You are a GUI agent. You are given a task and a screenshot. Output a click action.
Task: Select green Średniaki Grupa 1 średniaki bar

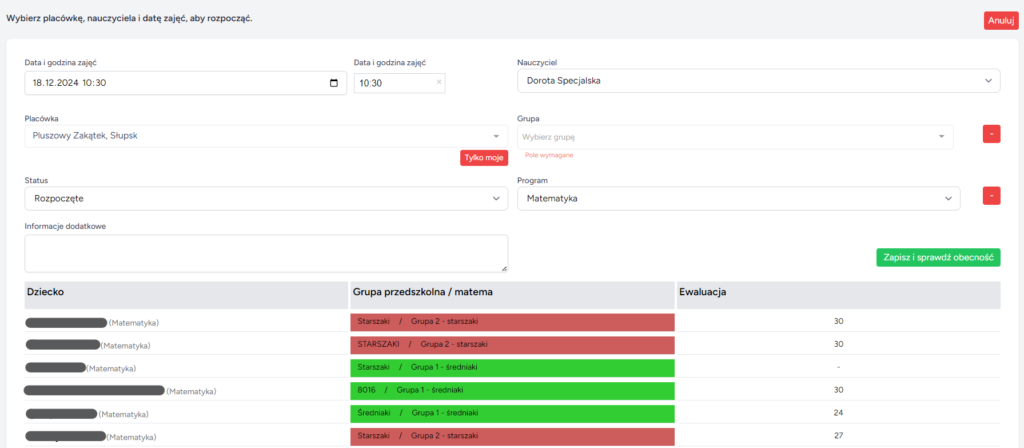point(512,413)
